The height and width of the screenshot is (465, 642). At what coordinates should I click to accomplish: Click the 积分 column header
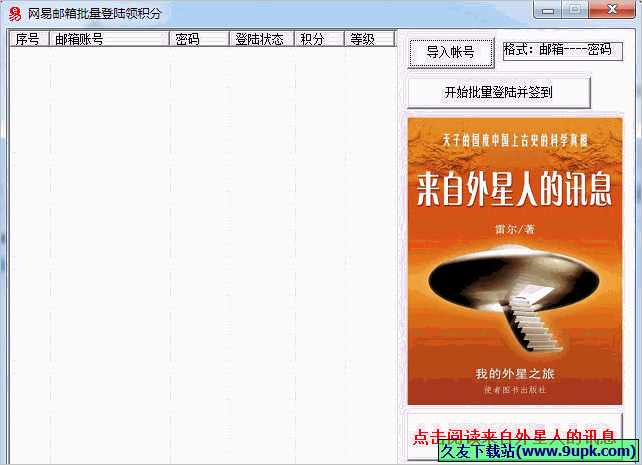[x=319, y=39]
